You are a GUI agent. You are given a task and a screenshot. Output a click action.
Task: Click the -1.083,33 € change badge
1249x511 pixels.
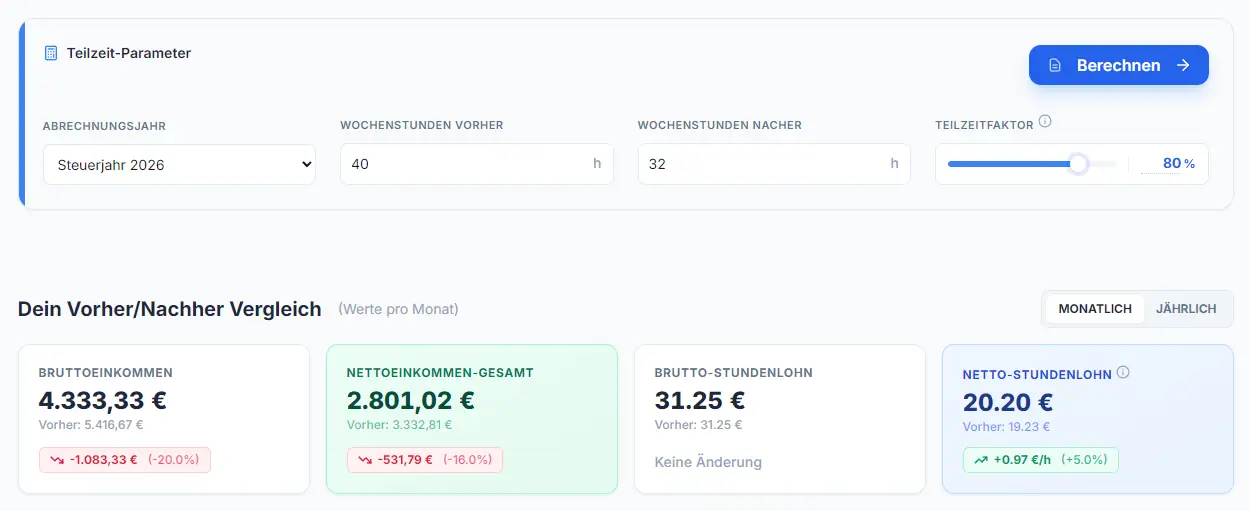[125, 460]
